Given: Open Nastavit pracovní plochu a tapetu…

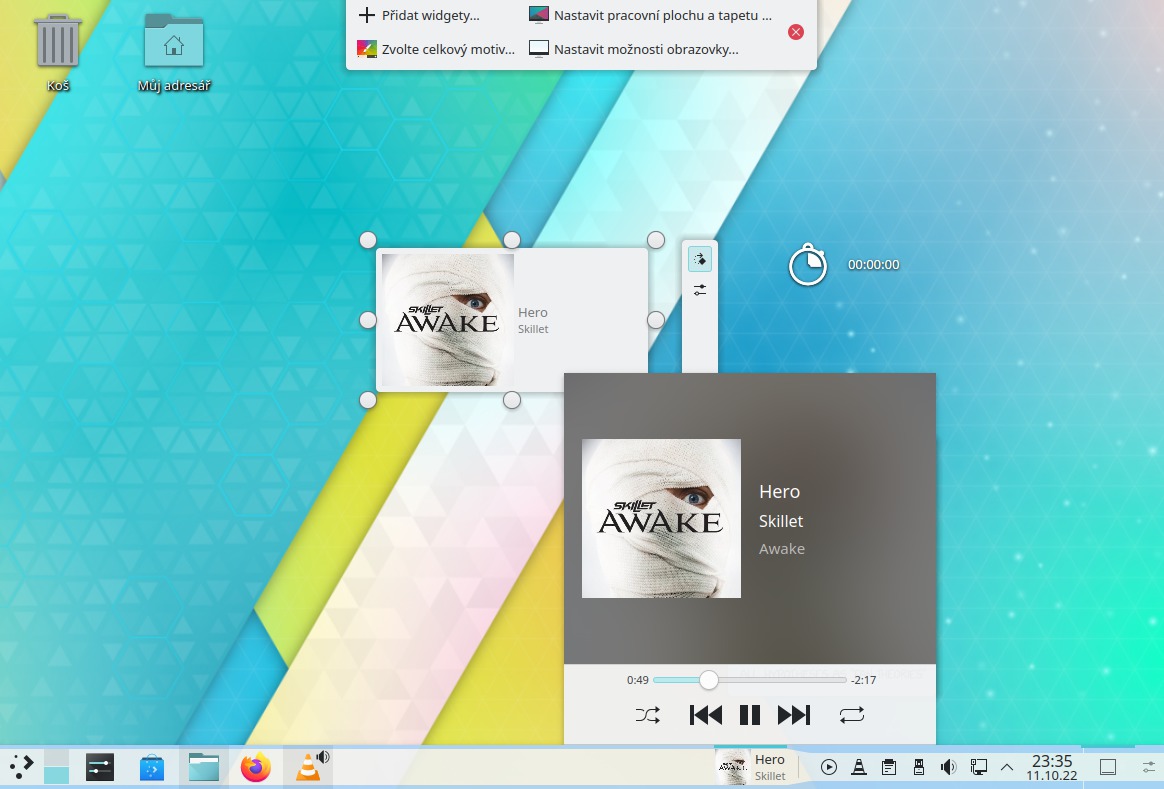Looking at the screenshot, I should (x=650, y=15).
